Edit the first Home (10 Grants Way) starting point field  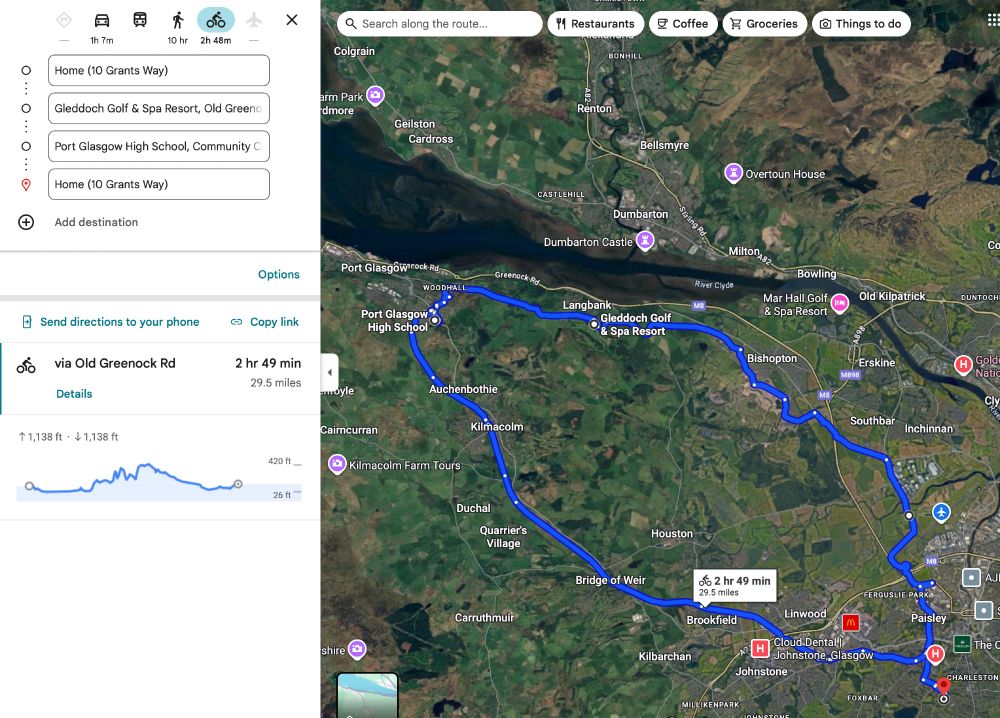pos(159,70)
